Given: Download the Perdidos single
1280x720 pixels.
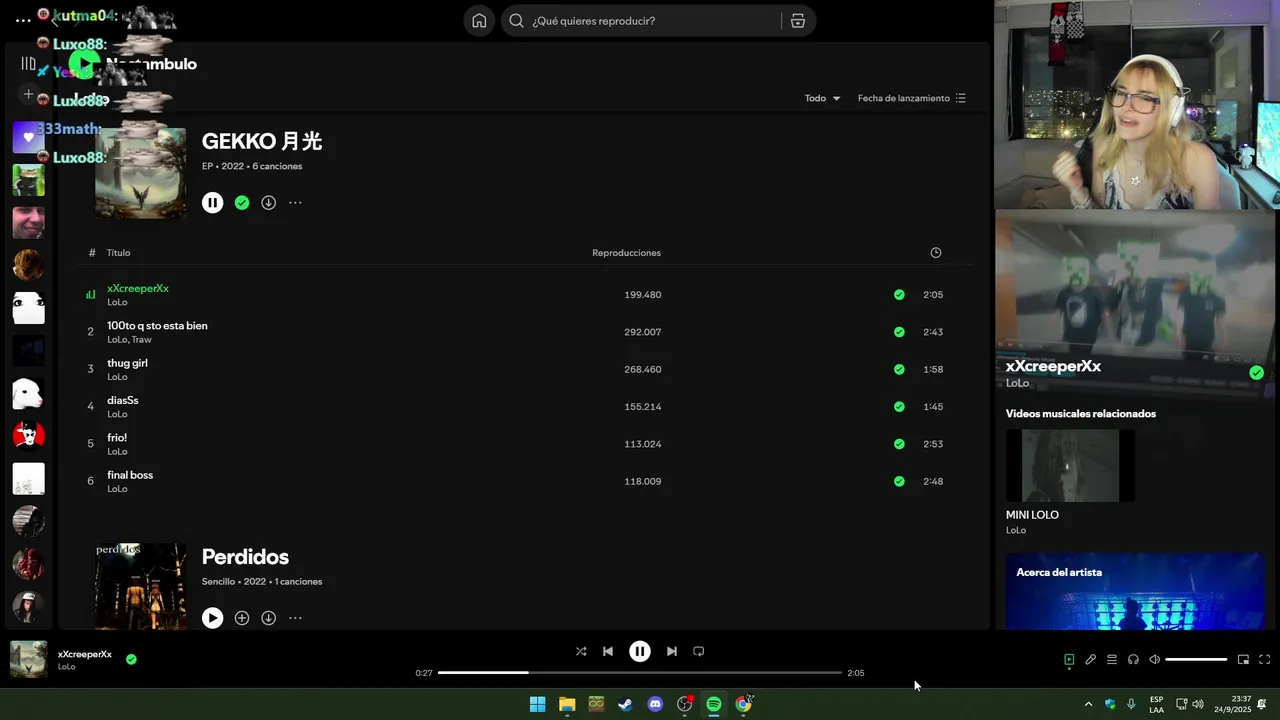Looking at the screenshot, I should [269, 618].
